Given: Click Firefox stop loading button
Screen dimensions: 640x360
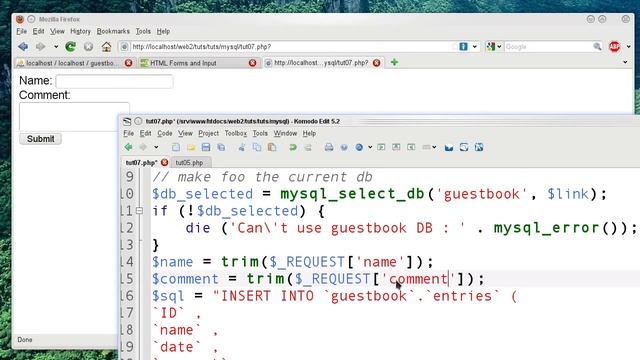Looking at the screenshot, I should pyautogui.click(x=89, y=47).
